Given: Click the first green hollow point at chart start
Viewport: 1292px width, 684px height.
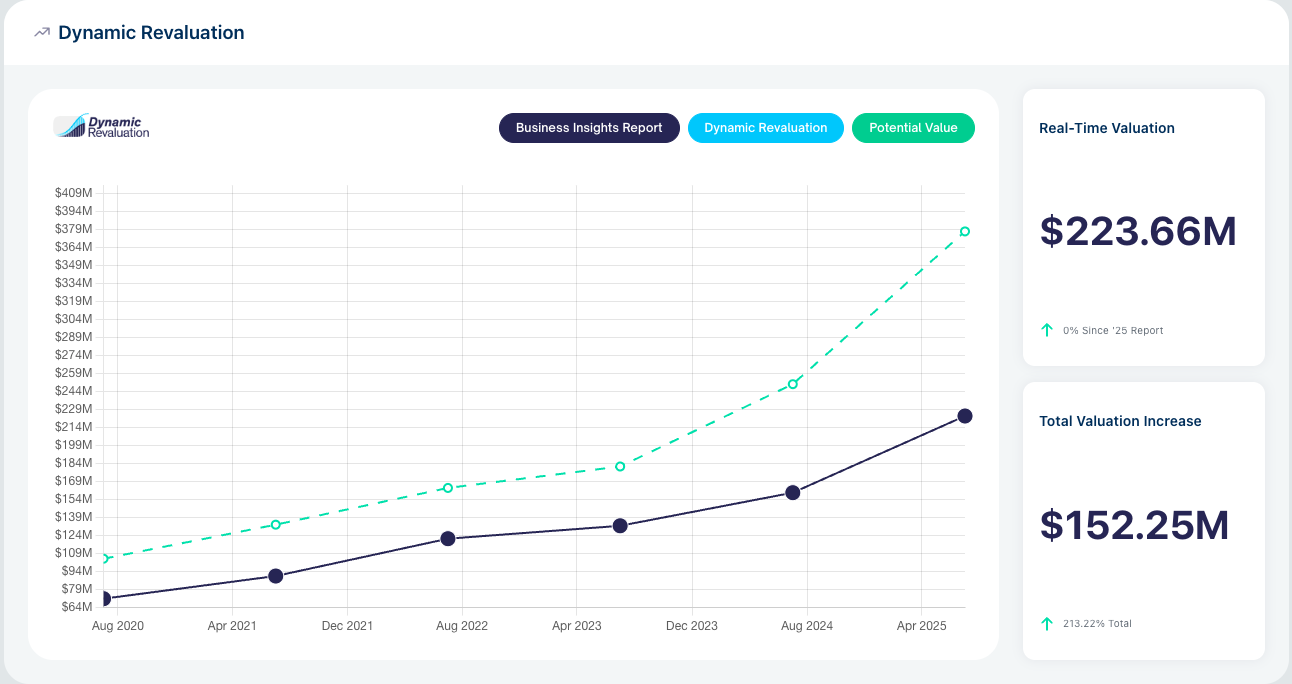Looking at the screenshot, I should (x=104, y=558).
